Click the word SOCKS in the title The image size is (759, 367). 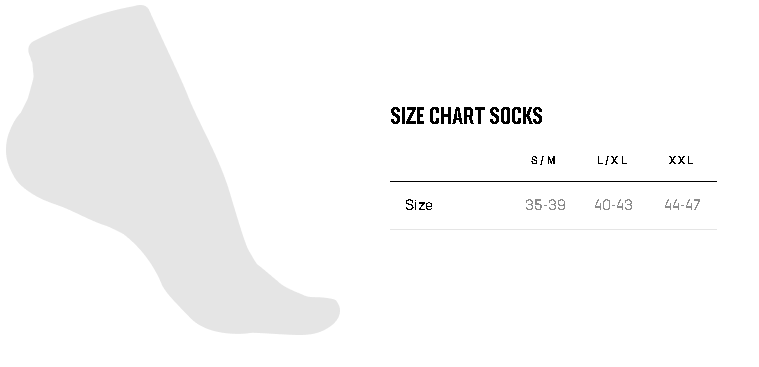(516, 116)
